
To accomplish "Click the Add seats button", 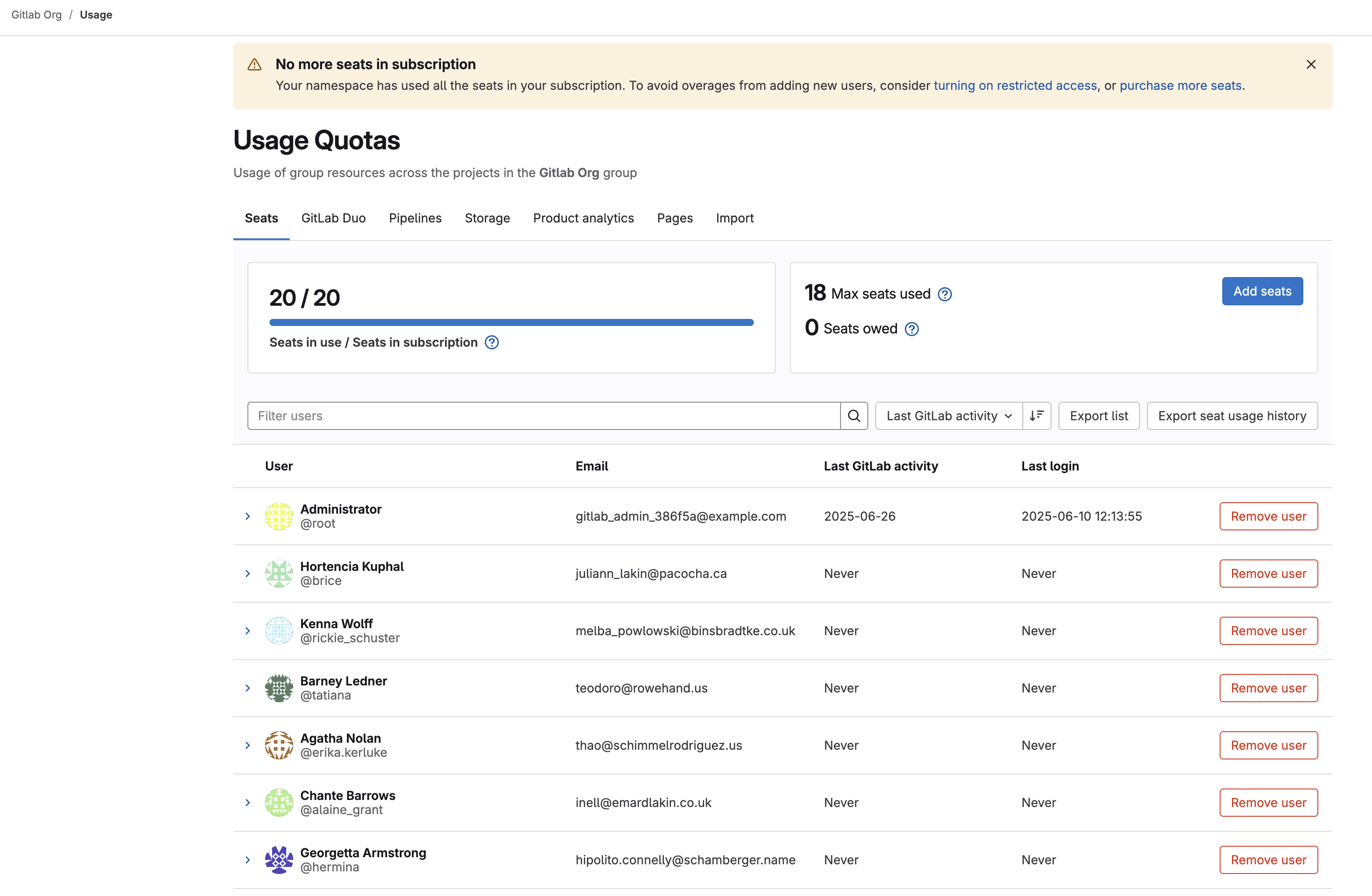I will (x=1262, y=291).
